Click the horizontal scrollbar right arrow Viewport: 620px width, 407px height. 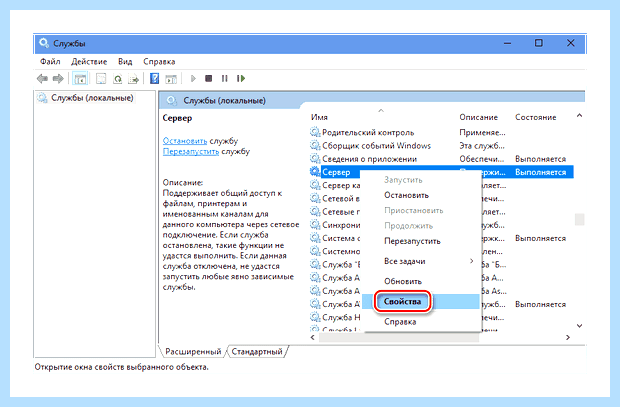(x=568, y=337)
